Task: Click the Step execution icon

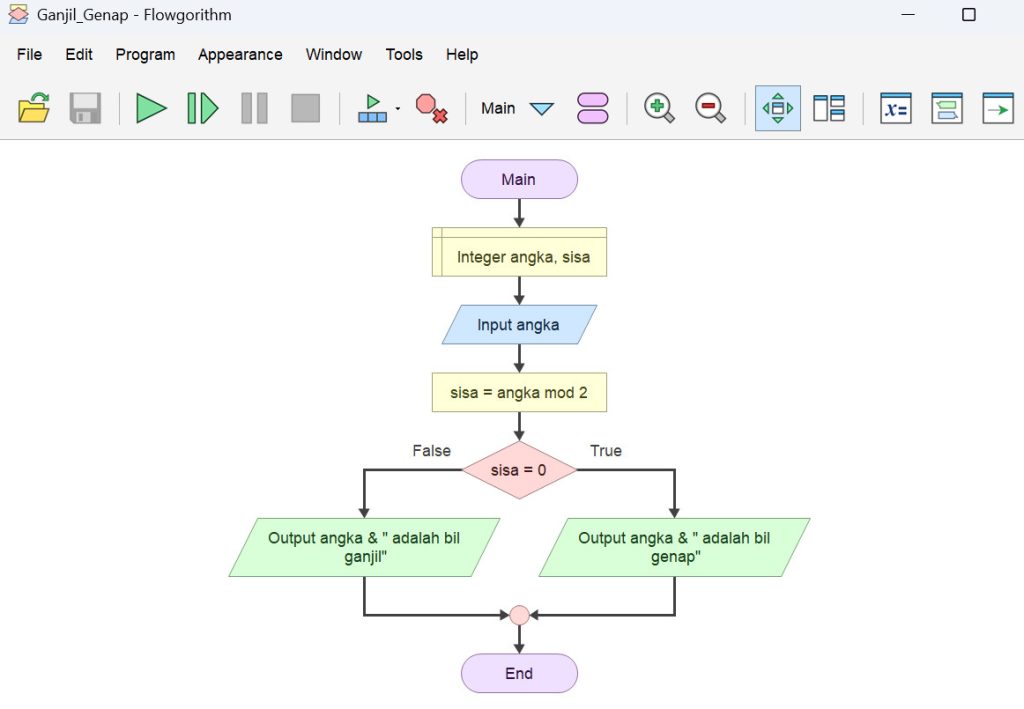Action: pyautogui.click(x=202, y=108)
